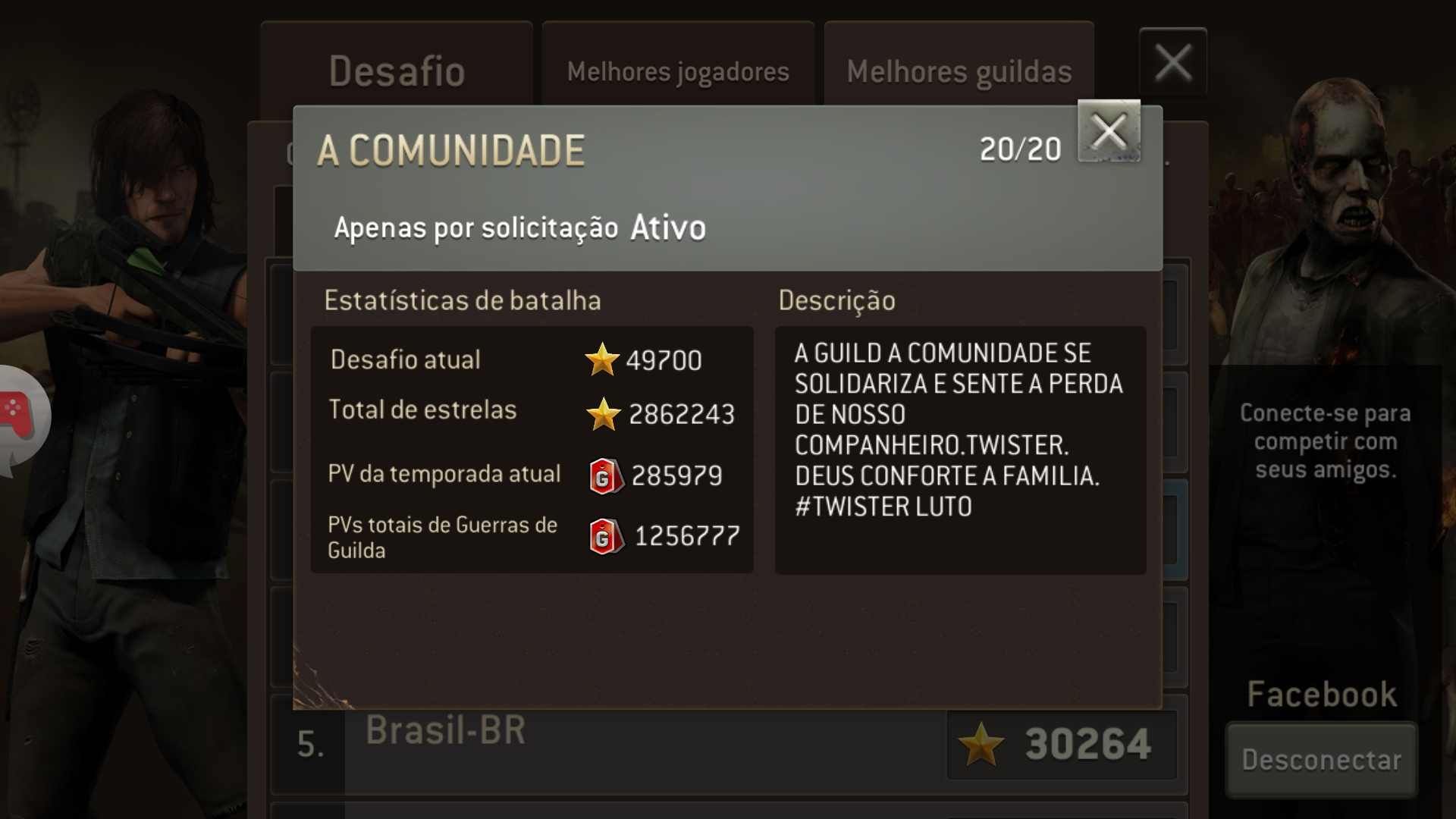Image resolution: width=1456 pixels, height=819 pixels.
Task: Click the Apenas por solicitação status label
Action: pyautogui.click(x=476, y=227)
